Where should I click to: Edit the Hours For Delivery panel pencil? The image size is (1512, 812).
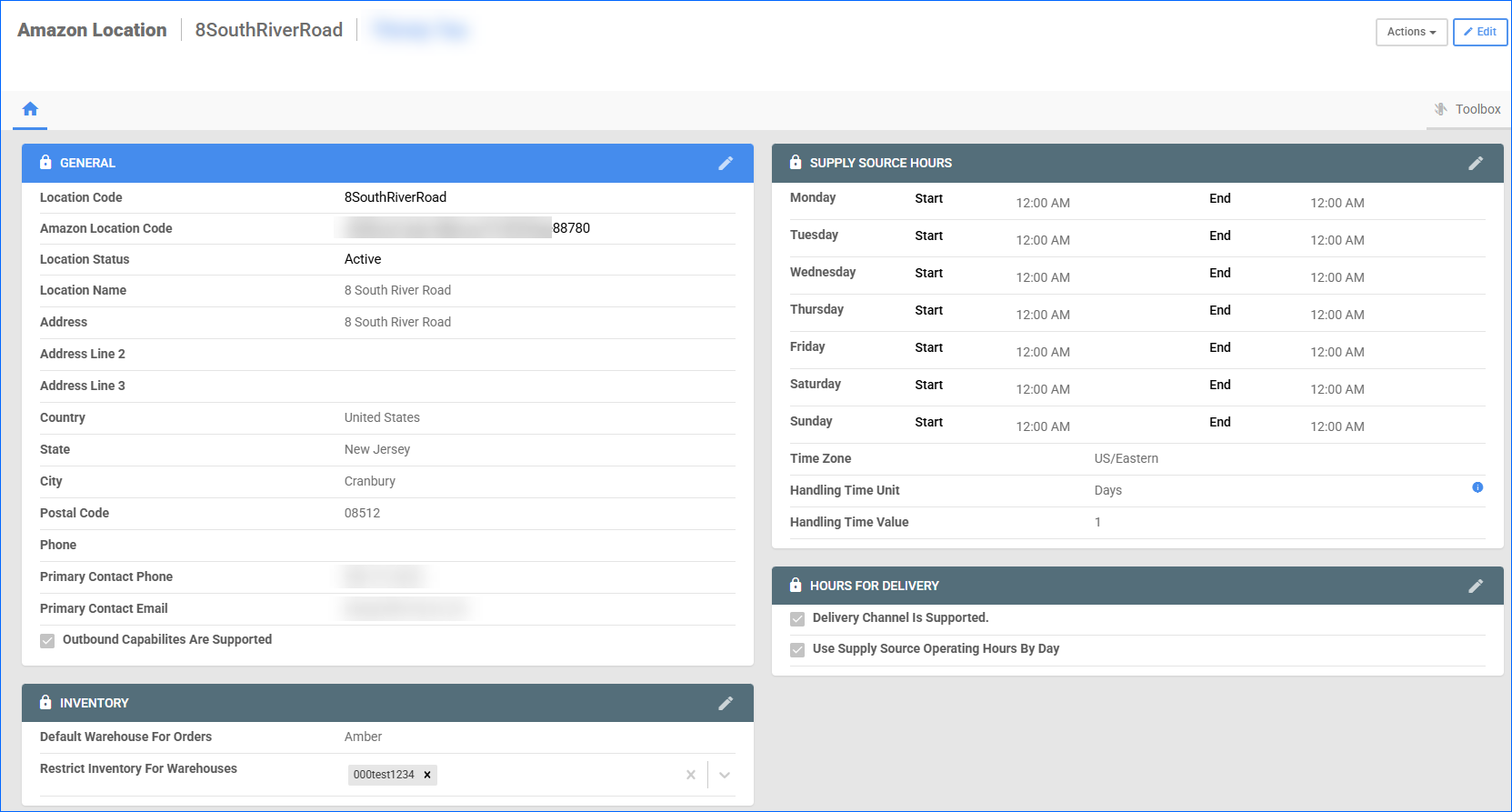[1476, 586]
